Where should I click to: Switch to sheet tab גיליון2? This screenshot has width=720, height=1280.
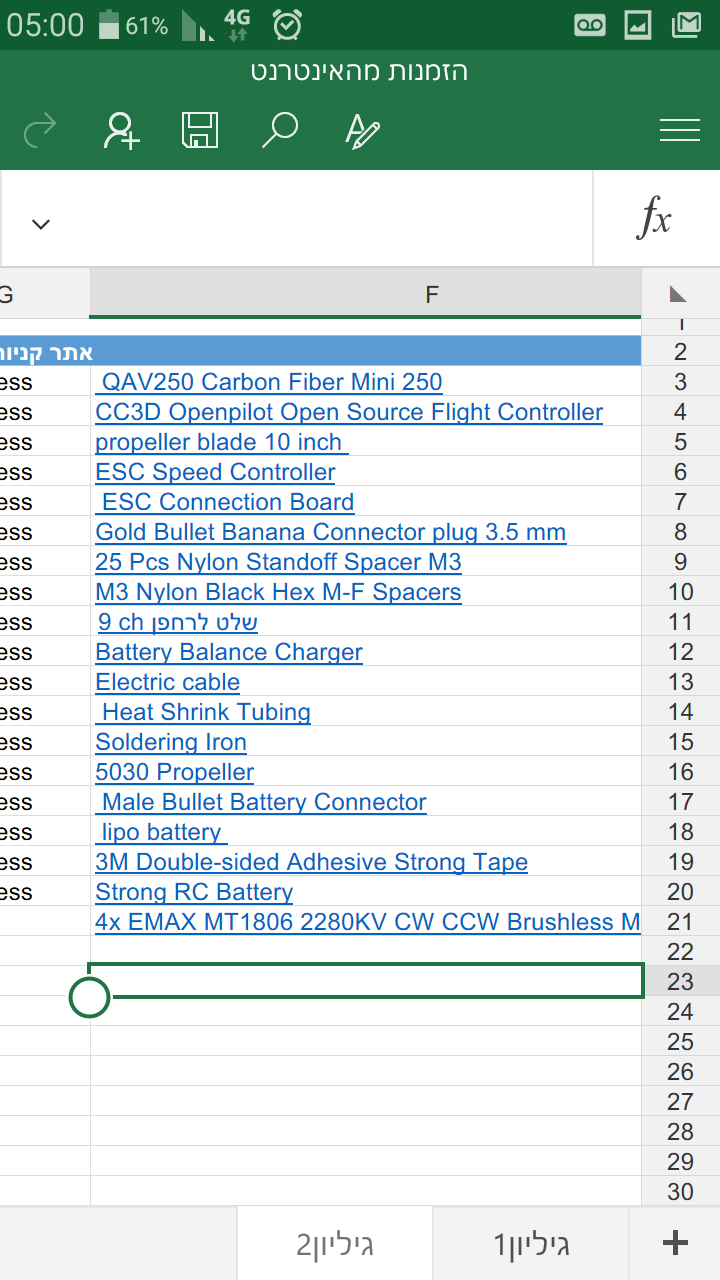(x=335, y=1244)
